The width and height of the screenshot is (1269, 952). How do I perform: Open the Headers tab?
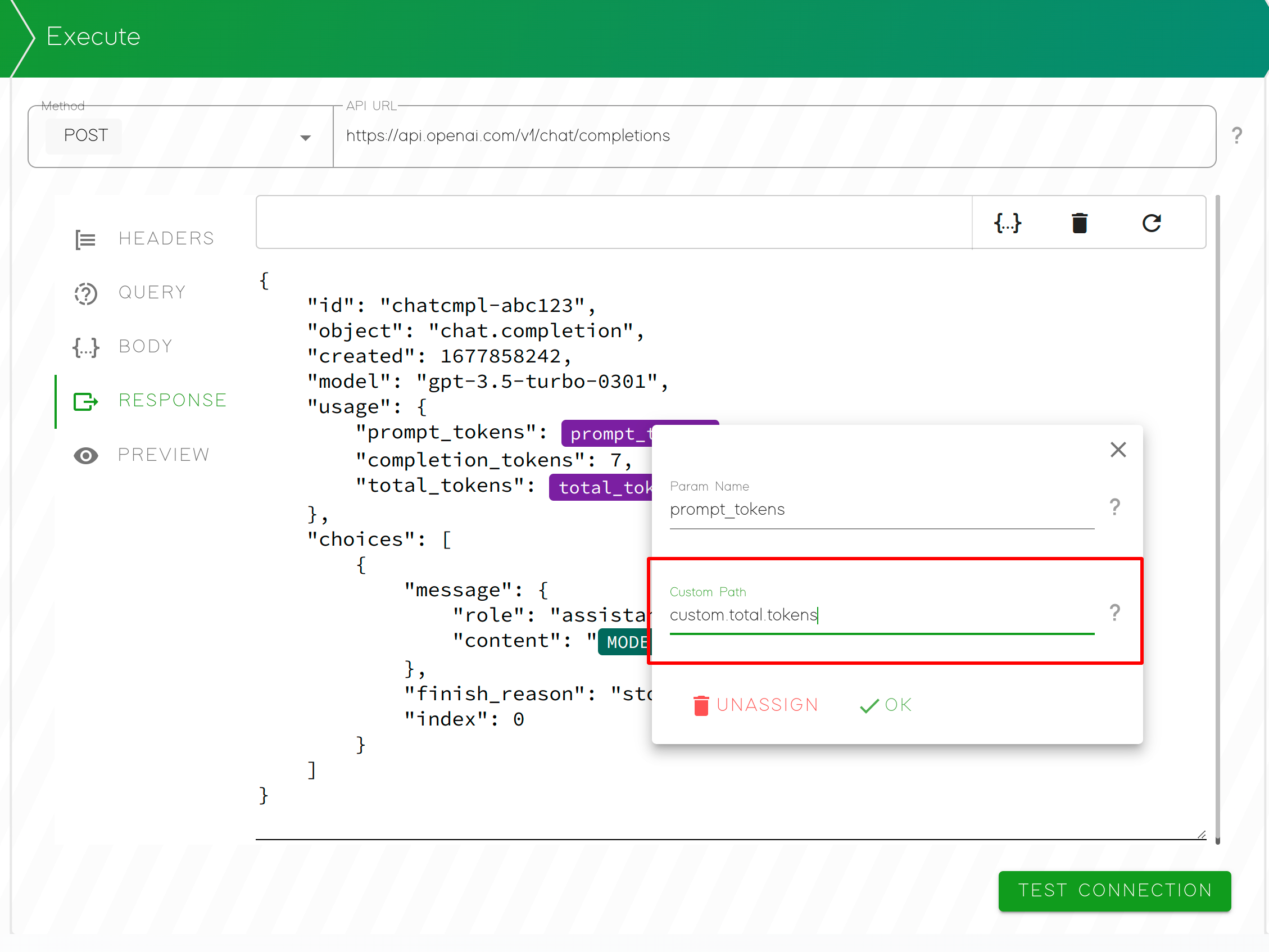click(x=166, y=238)
